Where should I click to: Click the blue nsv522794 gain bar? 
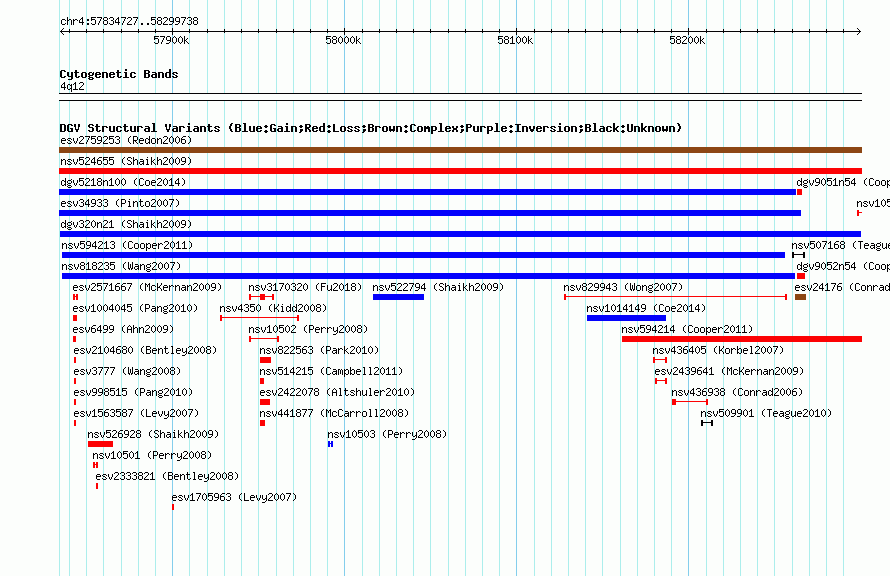pyautogui.click(x=398, y=297)
